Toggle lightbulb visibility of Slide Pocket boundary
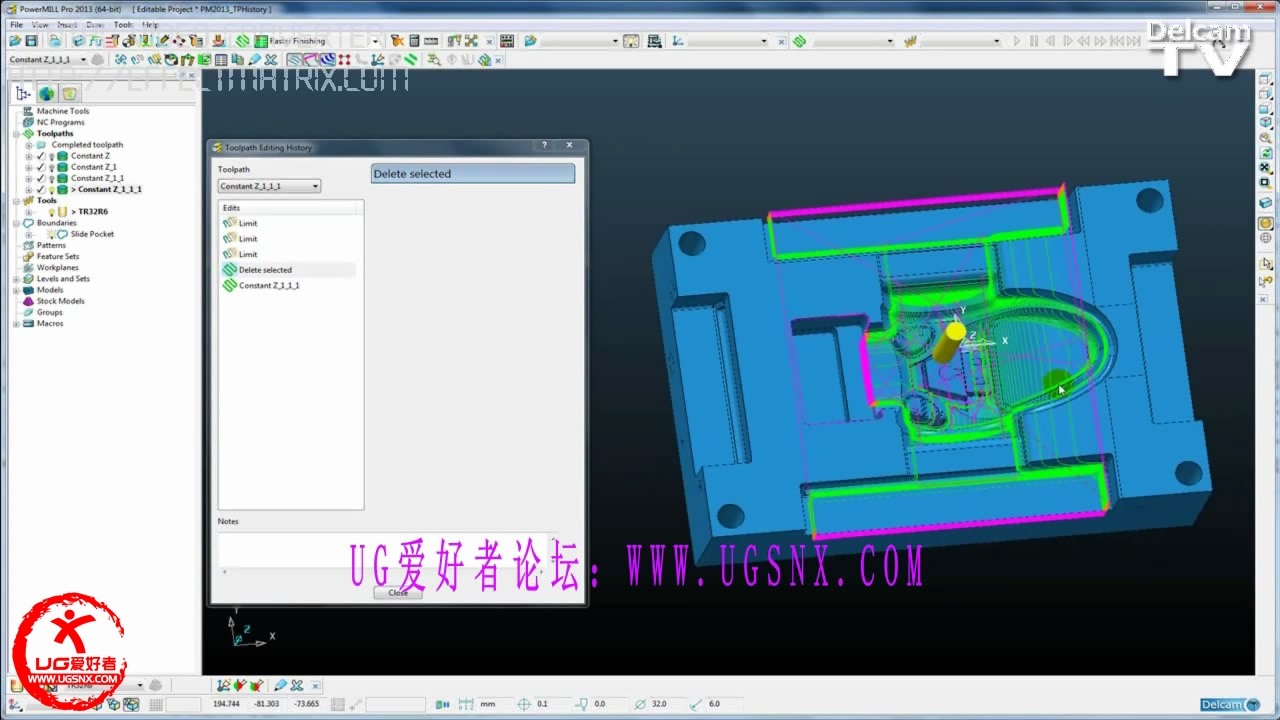Viewport: 1280px width, 720px height. click(51, 234)
